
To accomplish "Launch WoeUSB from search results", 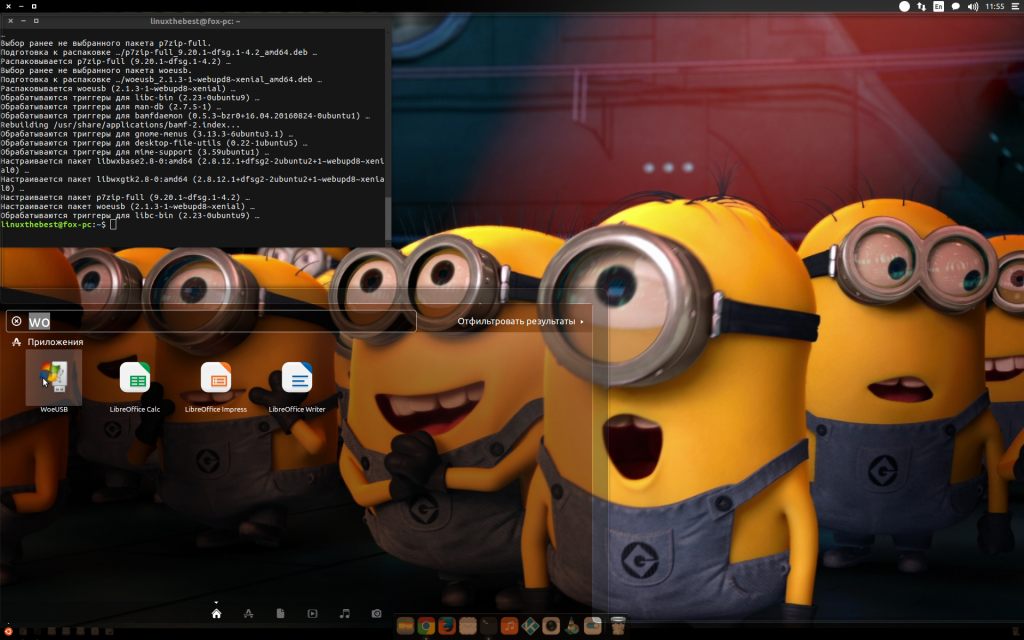I will point(53,380).
